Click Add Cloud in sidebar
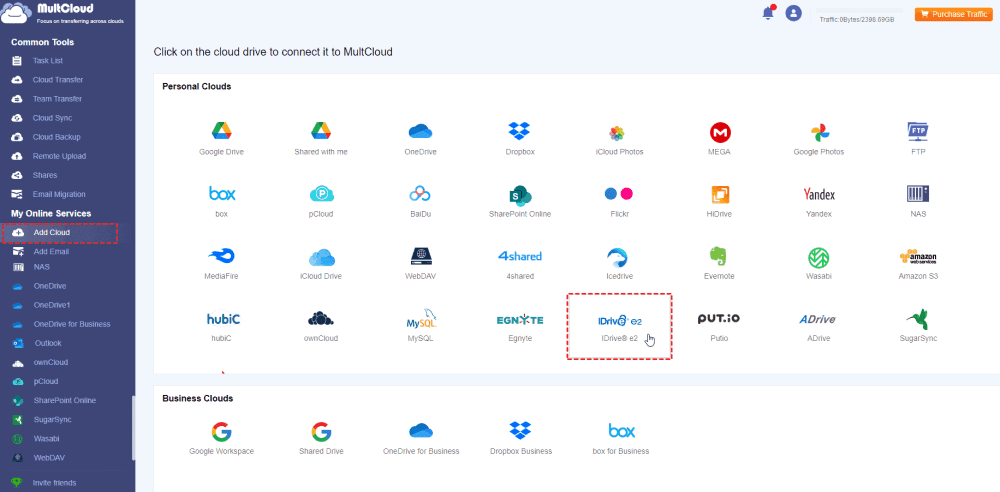 coord(60,233)
